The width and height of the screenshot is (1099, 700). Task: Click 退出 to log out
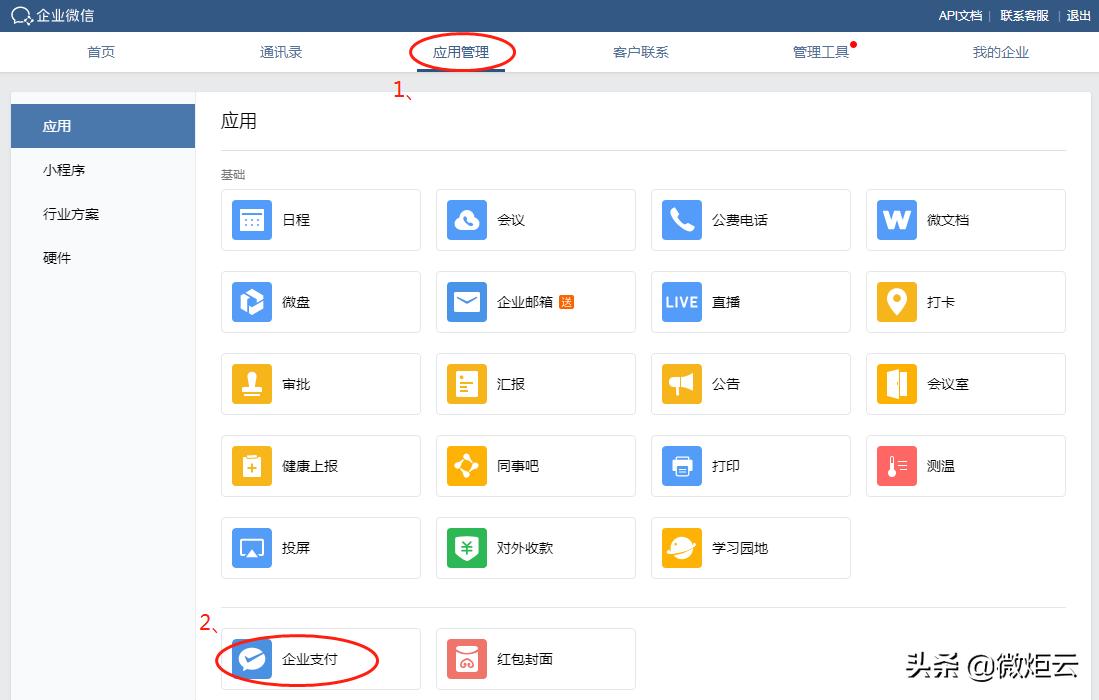(1078, 16)
